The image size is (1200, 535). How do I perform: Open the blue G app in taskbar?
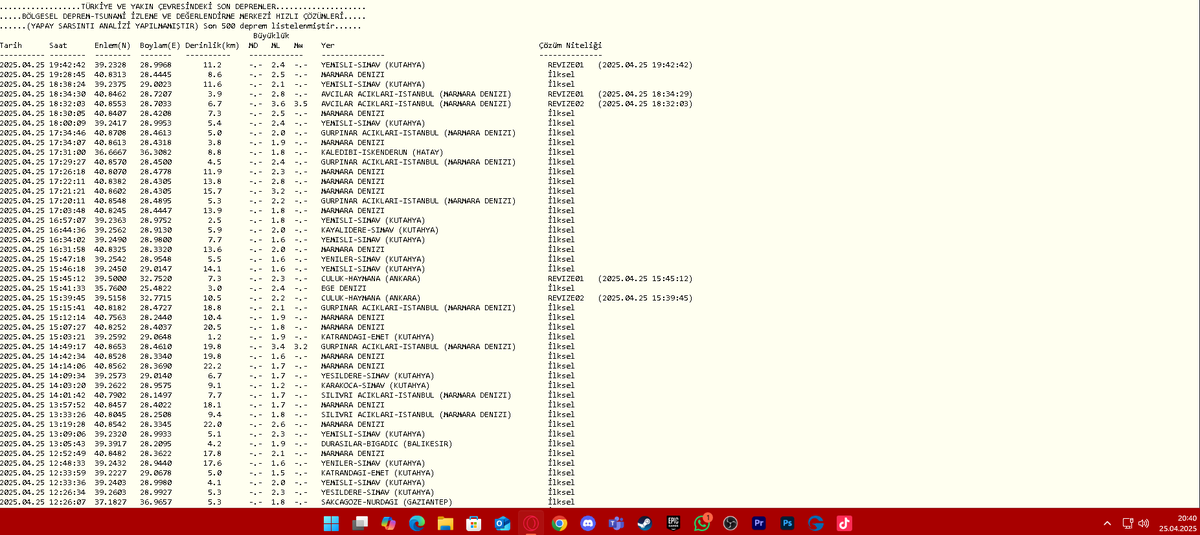(816, 523)
